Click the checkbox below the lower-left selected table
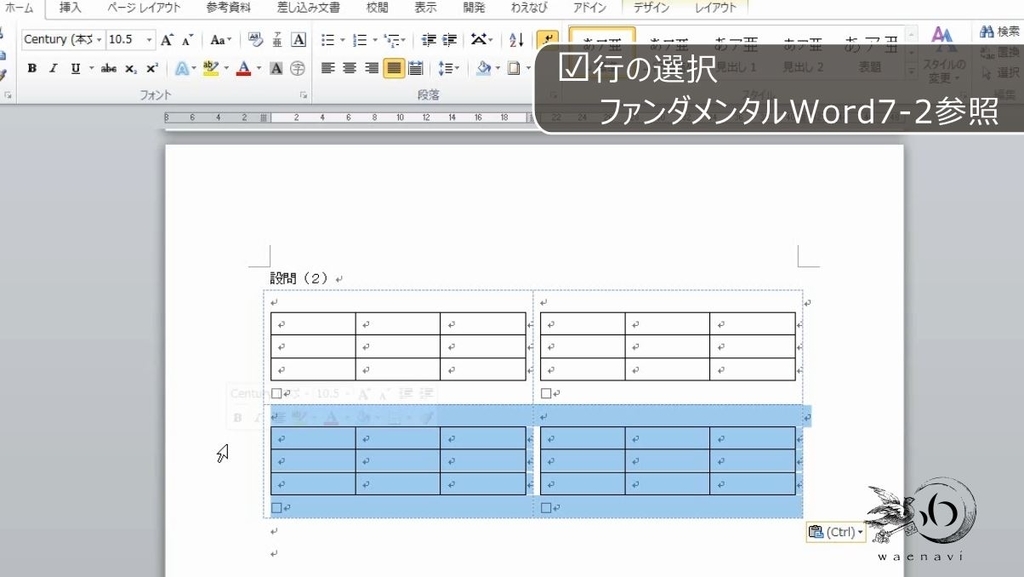1024x577 pixels. (276, 508)
